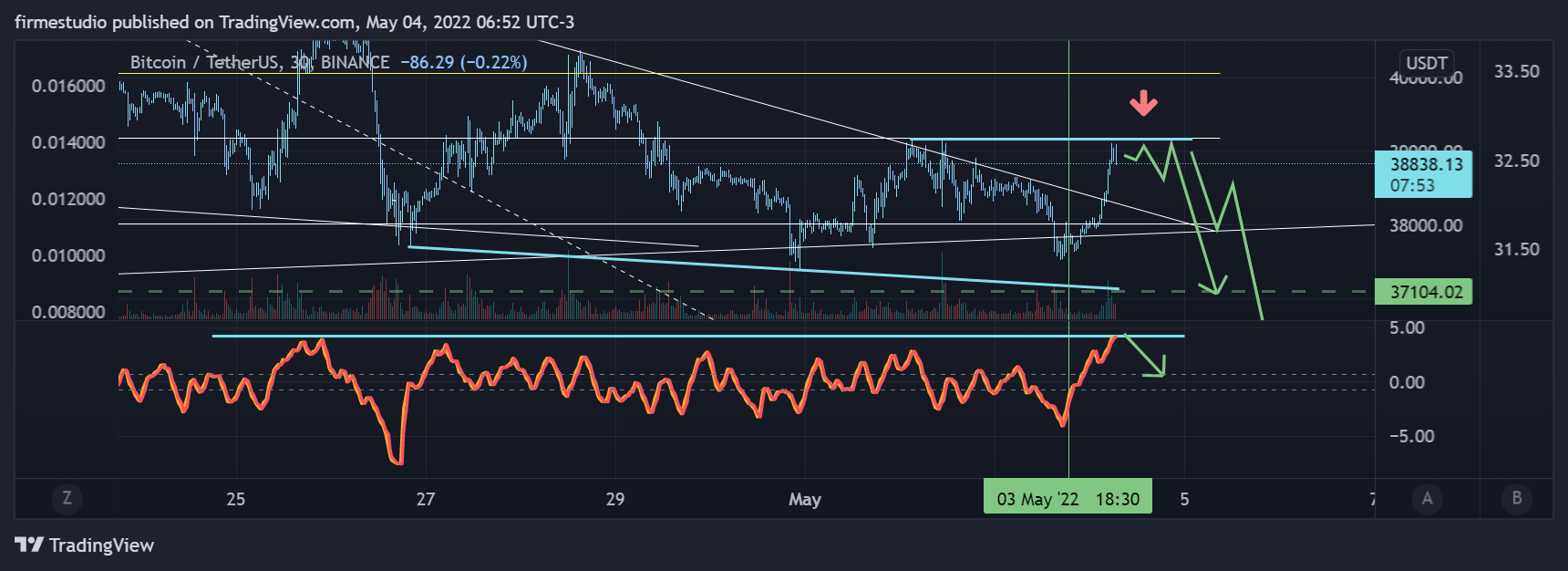
Task: Click the 0.008000 left axis value
Action: pos(68,312)
